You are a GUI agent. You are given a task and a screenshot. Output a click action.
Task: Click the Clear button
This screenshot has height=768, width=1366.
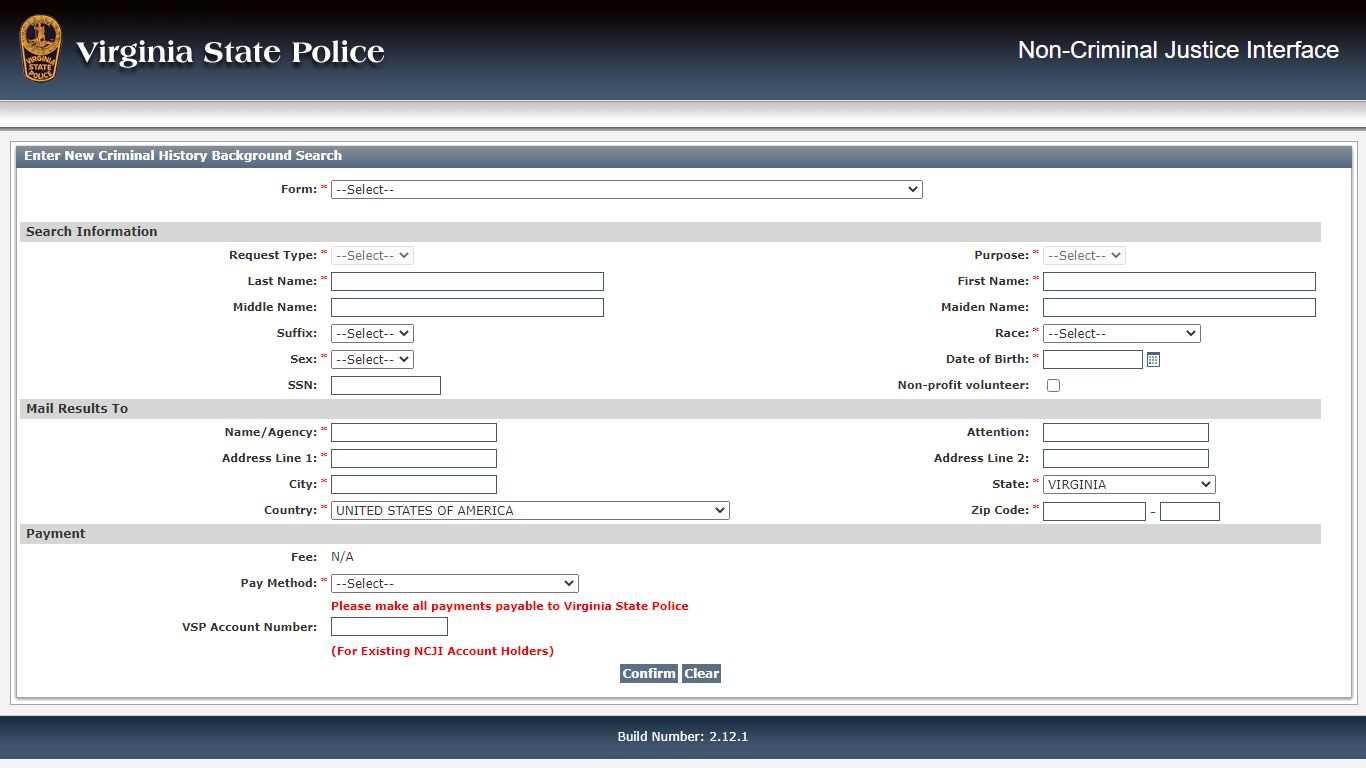pos(702,674)
